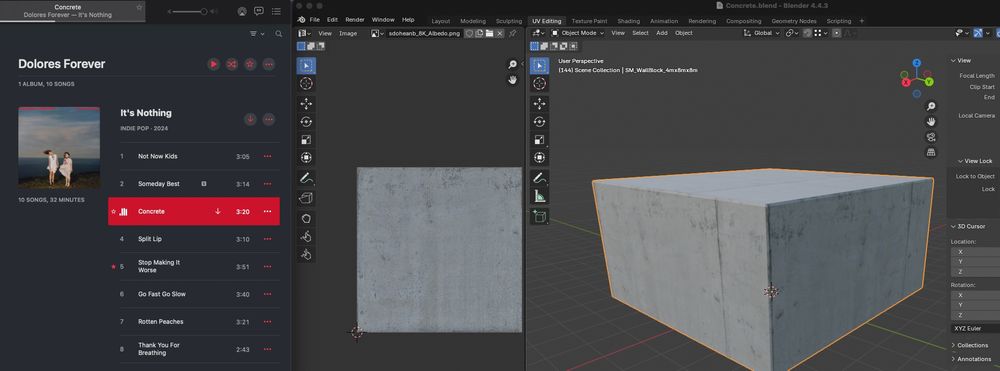Open more options for Split Lip

click(x=267, y=239)
